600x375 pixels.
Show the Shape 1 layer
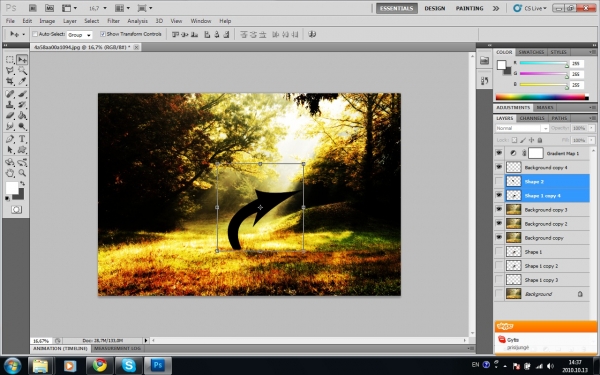(499, 252)
